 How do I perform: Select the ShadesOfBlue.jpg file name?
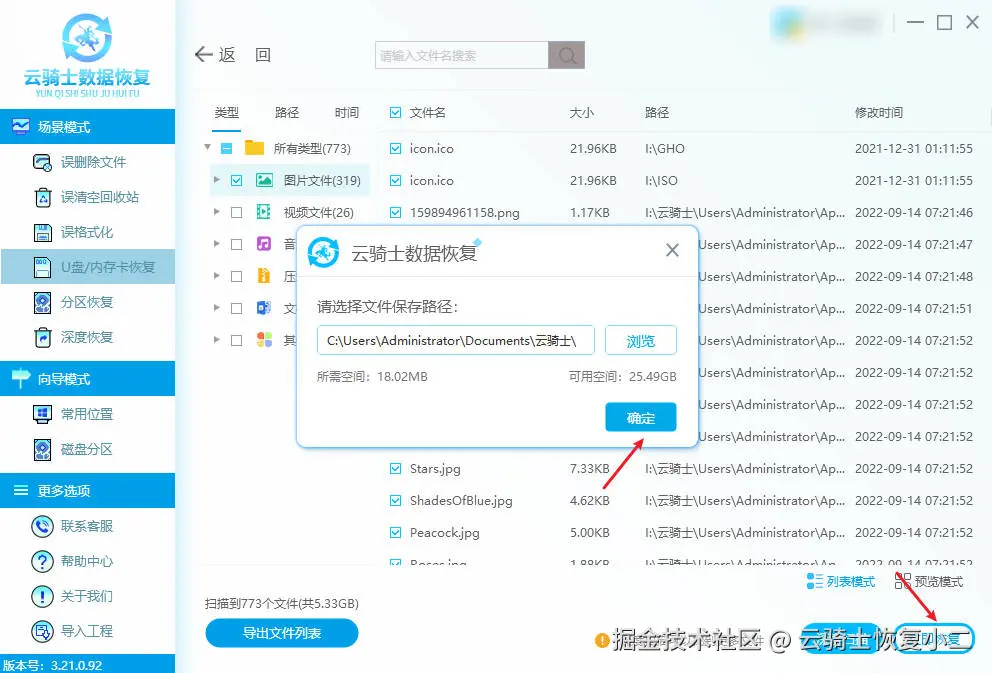pyautogui.click(x=461, y=501)
